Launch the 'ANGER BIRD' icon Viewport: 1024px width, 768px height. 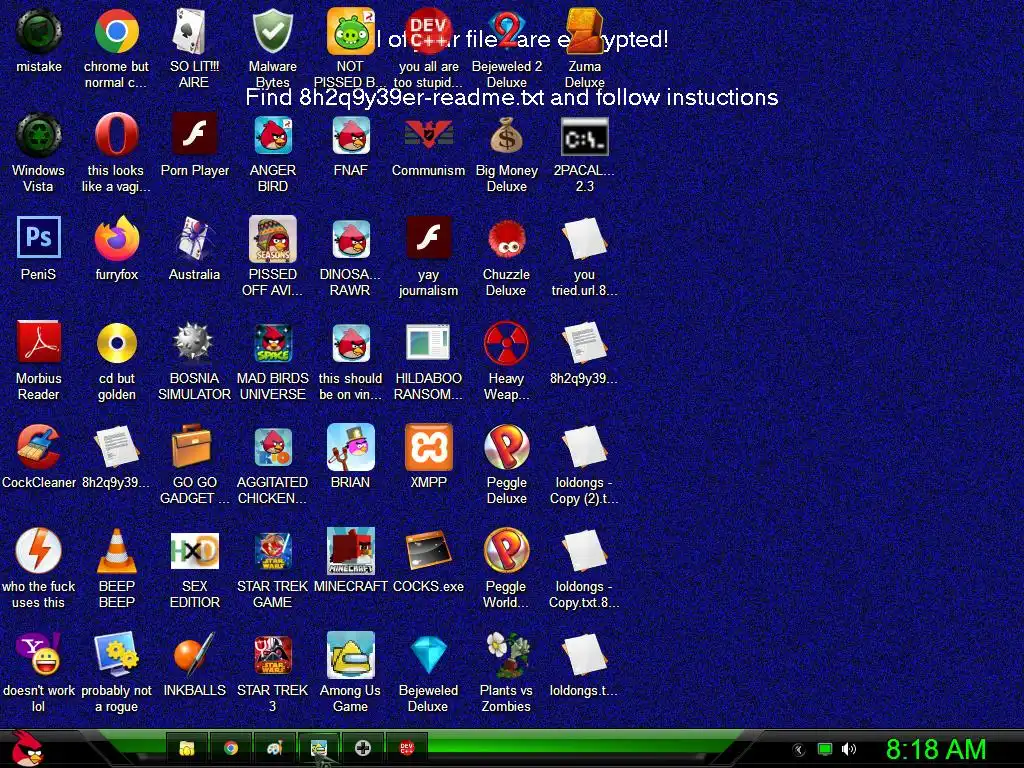tap(272, 135)
